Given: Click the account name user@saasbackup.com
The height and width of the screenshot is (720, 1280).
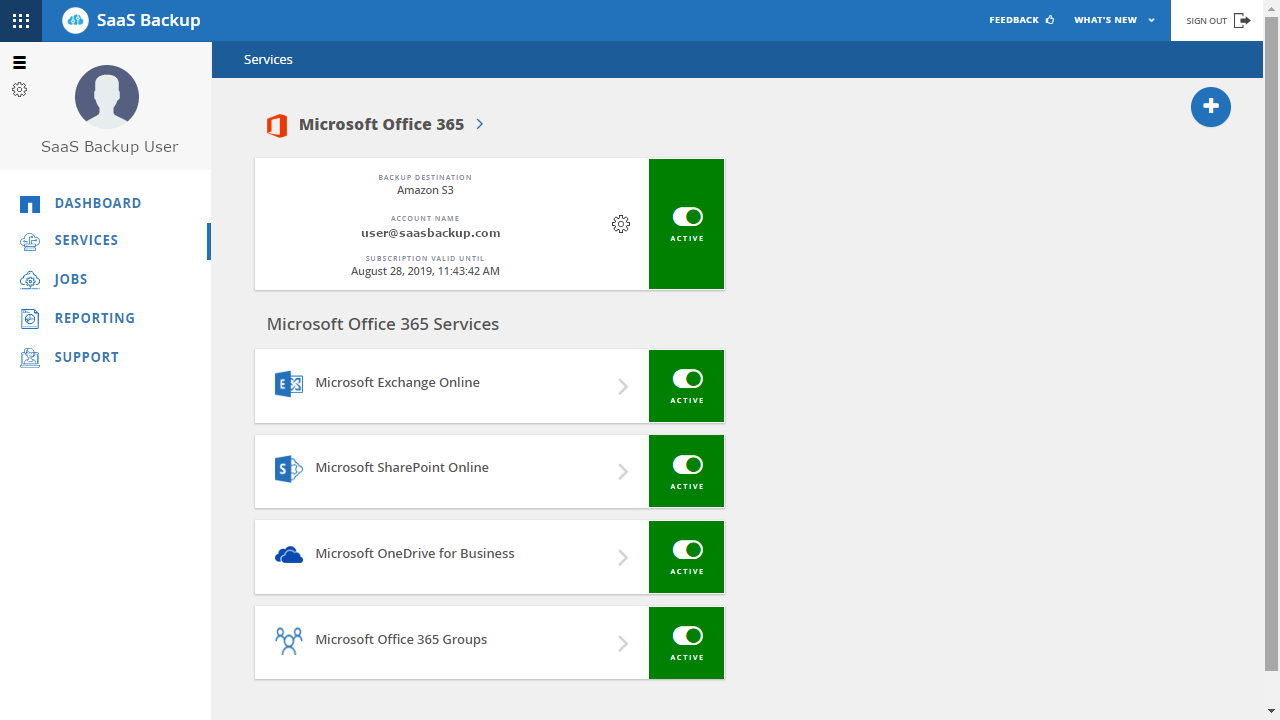Looking at the screenshot, I should point(431,233).
